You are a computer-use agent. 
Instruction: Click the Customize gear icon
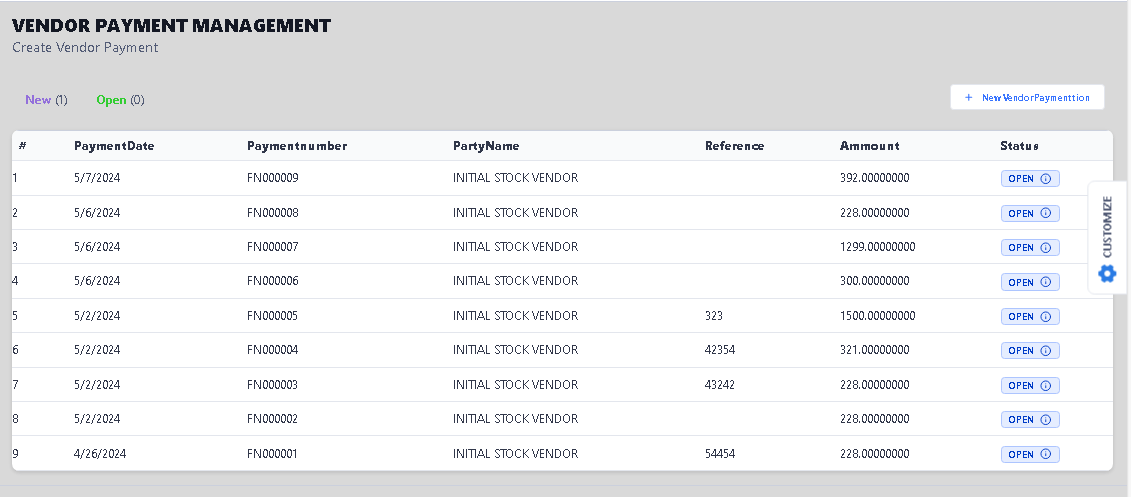pos(1107,273)
